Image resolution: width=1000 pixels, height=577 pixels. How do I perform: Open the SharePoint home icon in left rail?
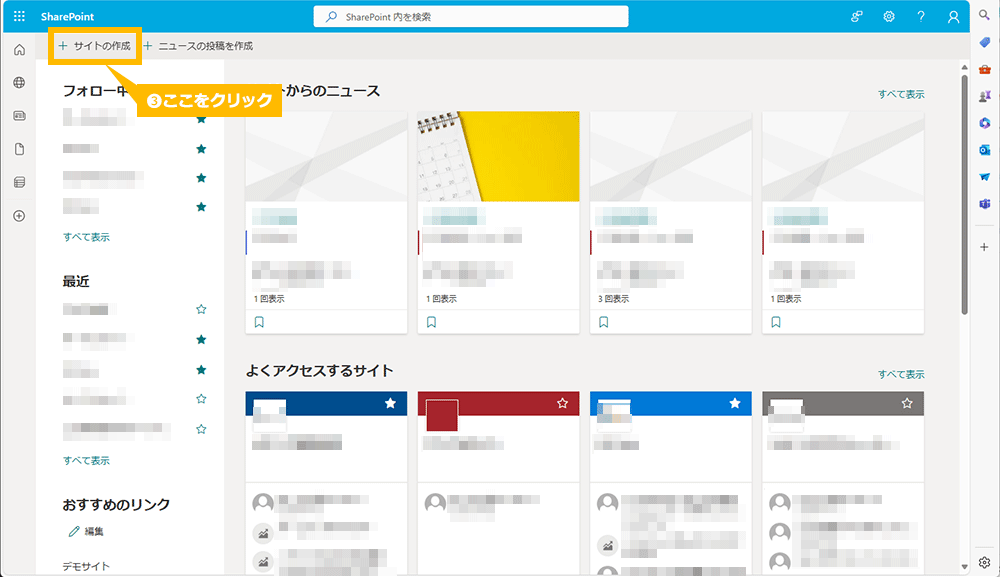point(19,50)
